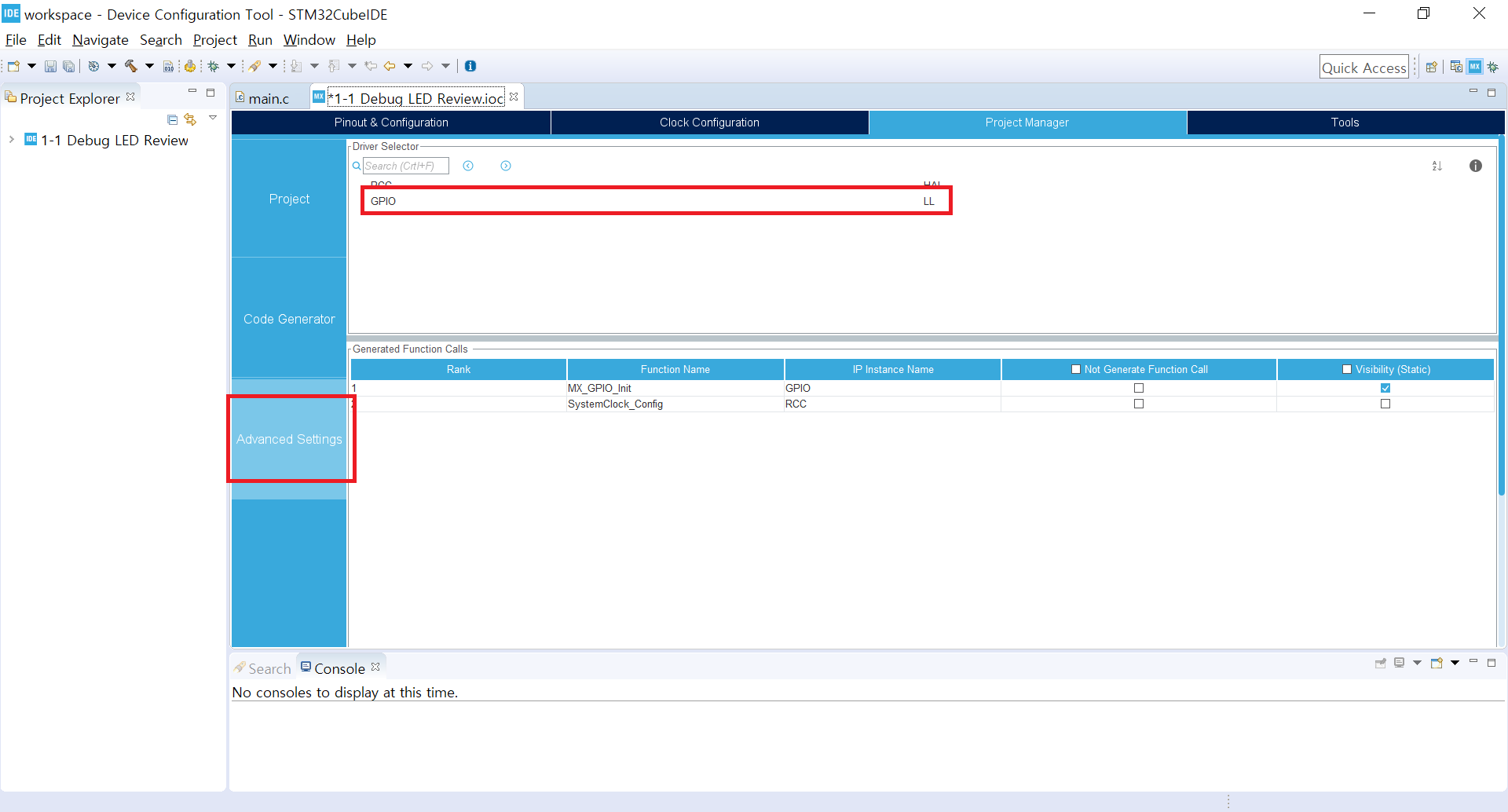Click the Driver Selector sort A-Z icon
This screenshot has width=1508, height=812.
coord(1437,166)
